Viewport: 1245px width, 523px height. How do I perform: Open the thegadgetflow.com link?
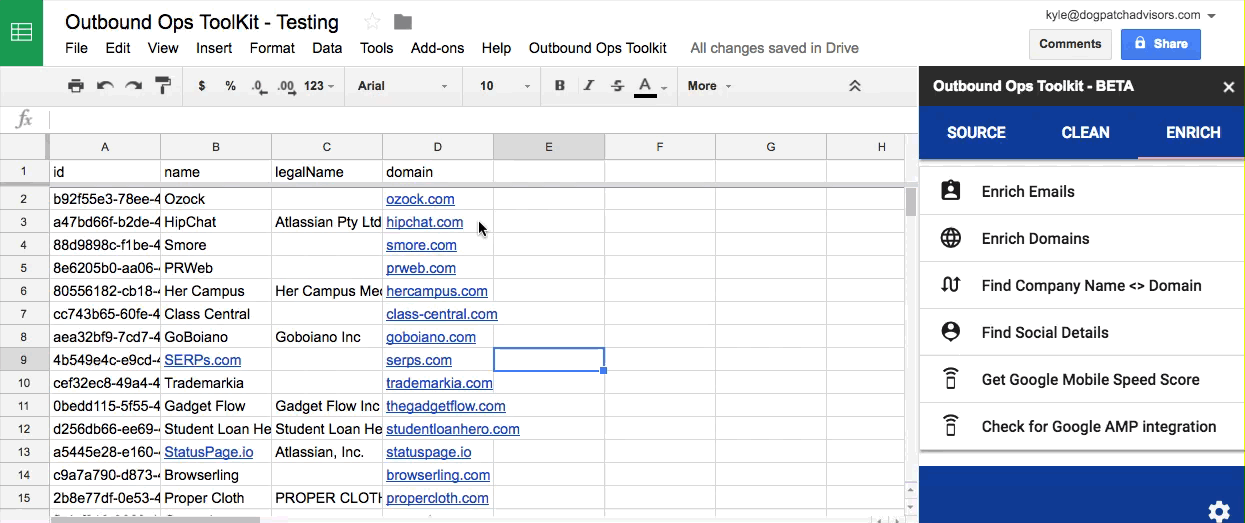click(x=445, y=406)
